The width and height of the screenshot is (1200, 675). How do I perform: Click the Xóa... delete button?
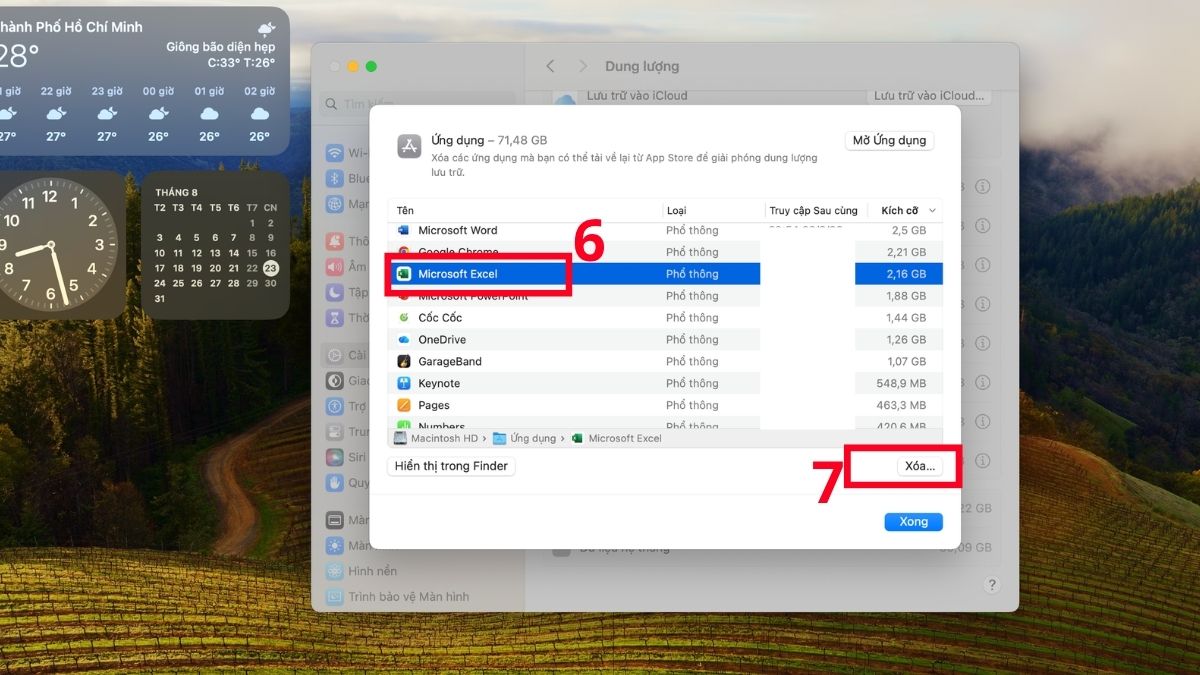coord(919,466)
